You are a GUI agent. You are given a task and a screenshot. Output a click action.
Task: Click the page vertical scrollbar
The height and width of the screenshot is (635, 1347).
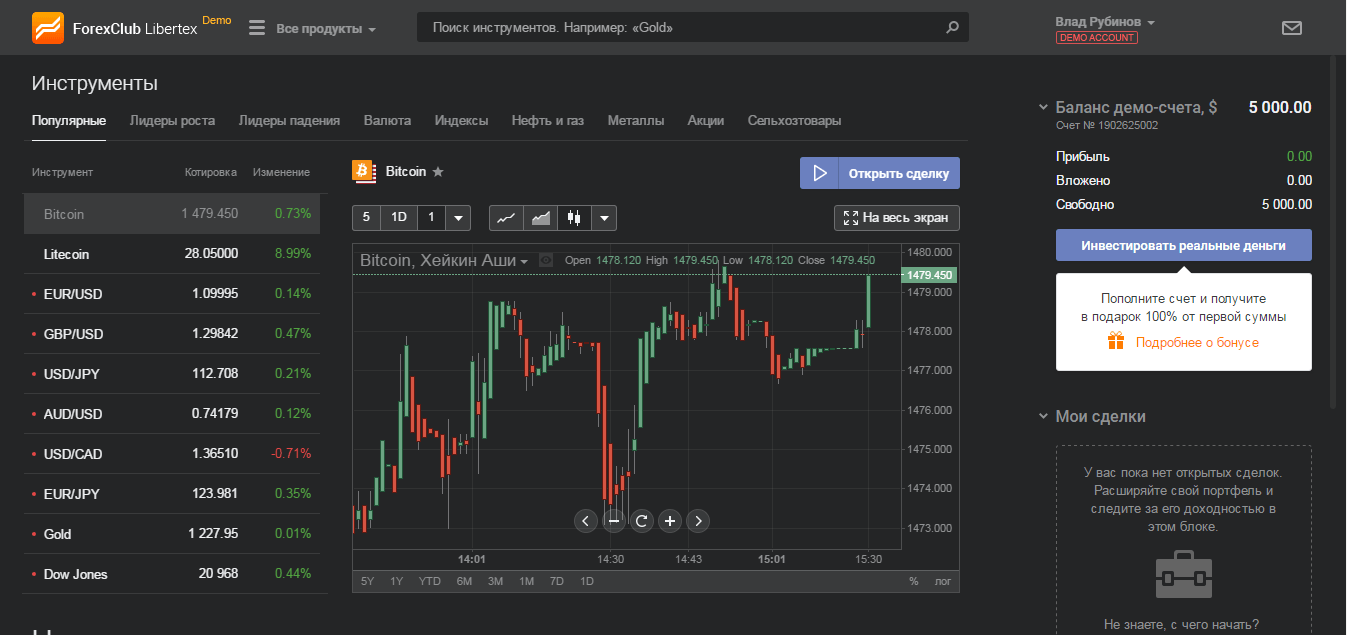(x=1334, y=230)
